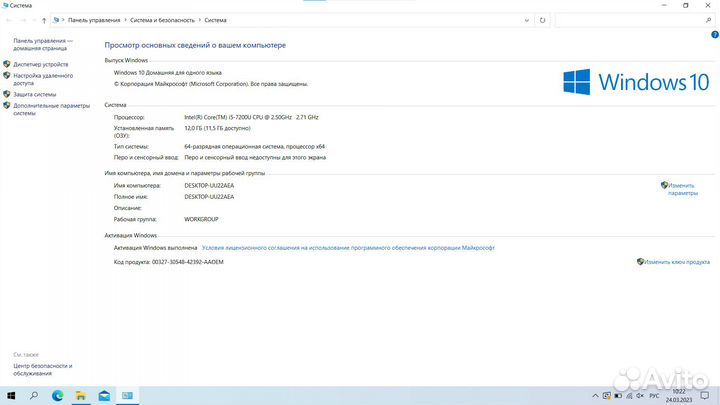720x405 pixels.
Task: Click Изменить параметры link
Action: point(682,189)
